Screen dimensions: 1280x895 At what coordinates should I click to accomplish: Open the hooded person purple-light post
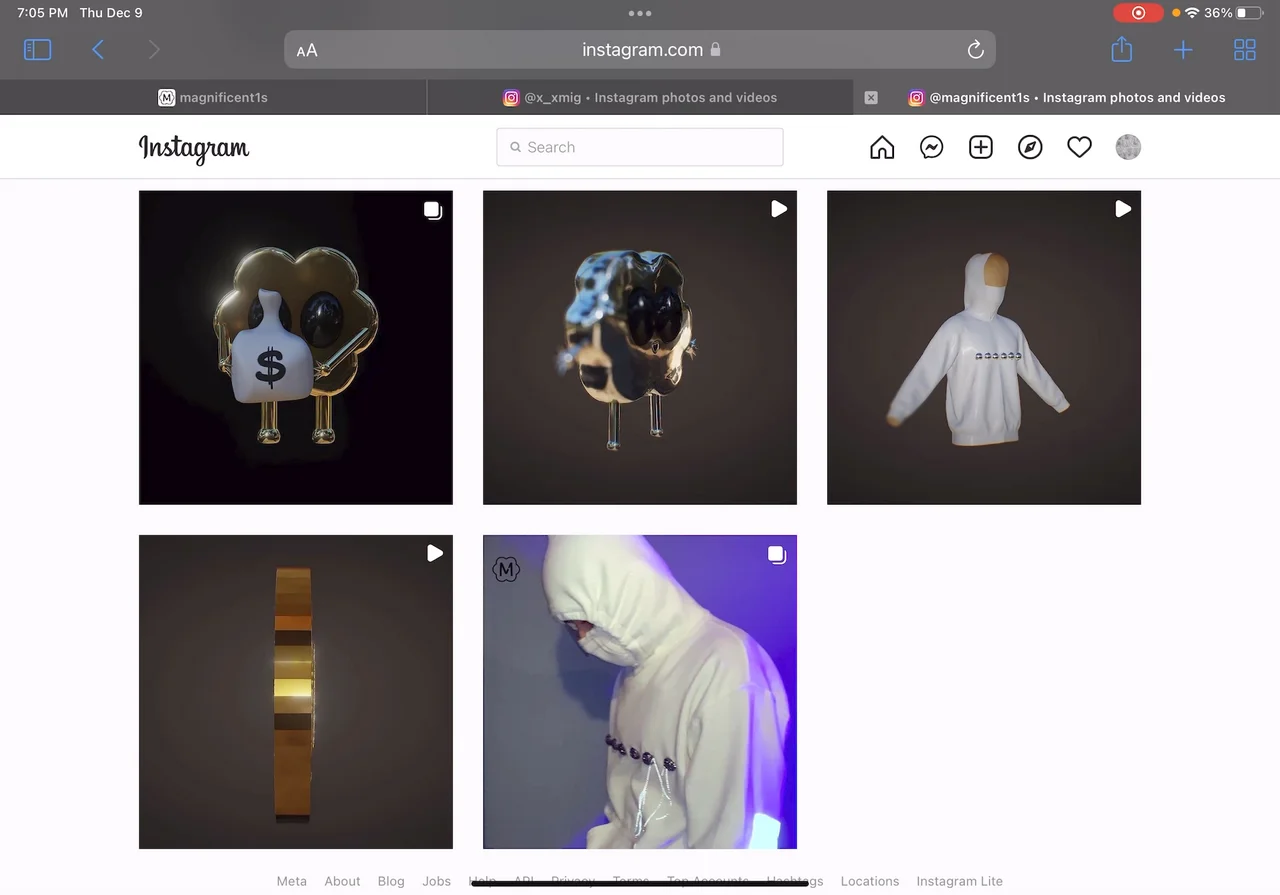[x=640, y=692]
